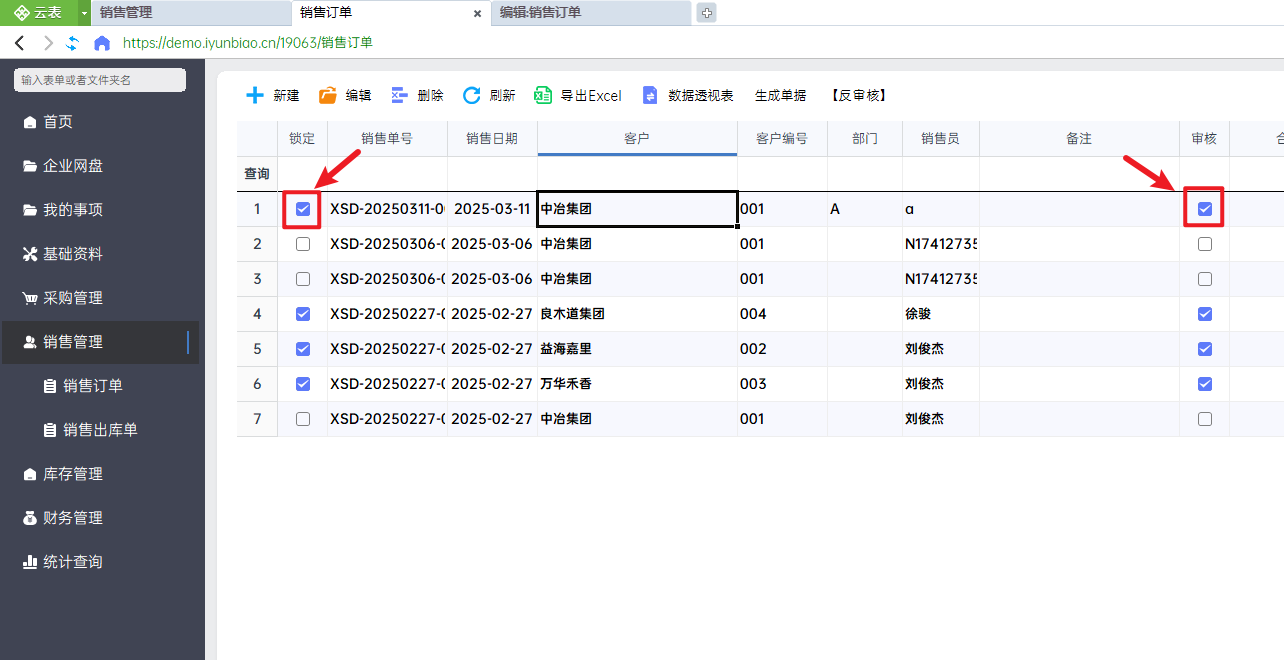The width and height of the screenshot is (1284, 660).
Task: Click the 刷新 circular arrow icon
Action: coord(472,95)
